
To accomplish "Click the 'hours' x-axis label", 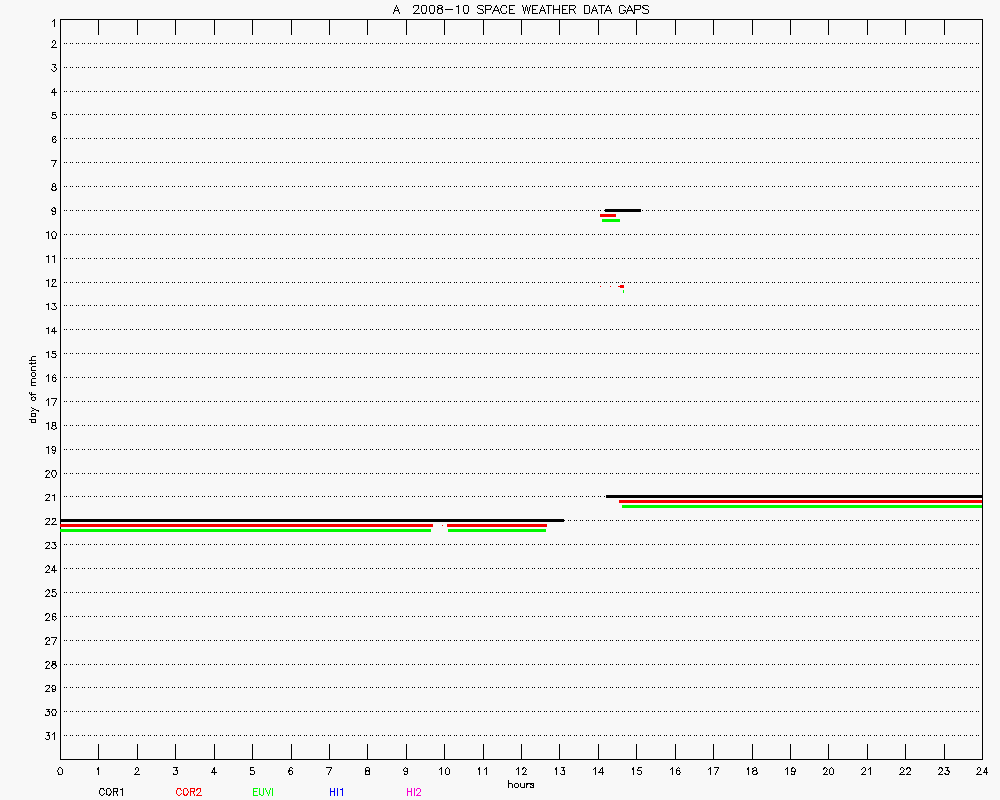I will click(x=520, y=785).
